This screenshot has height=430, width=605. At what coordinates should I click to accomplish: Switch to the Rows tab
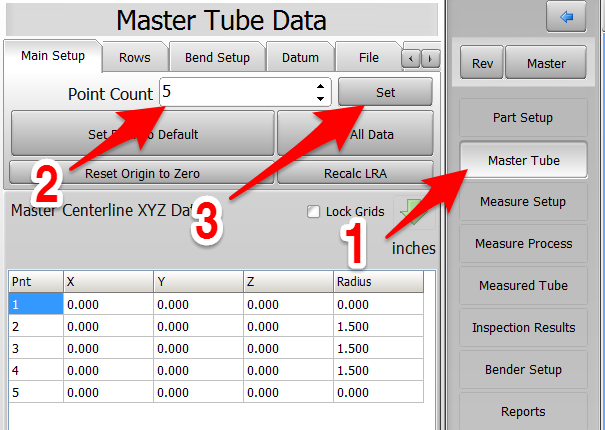click(x=134, y=58)
